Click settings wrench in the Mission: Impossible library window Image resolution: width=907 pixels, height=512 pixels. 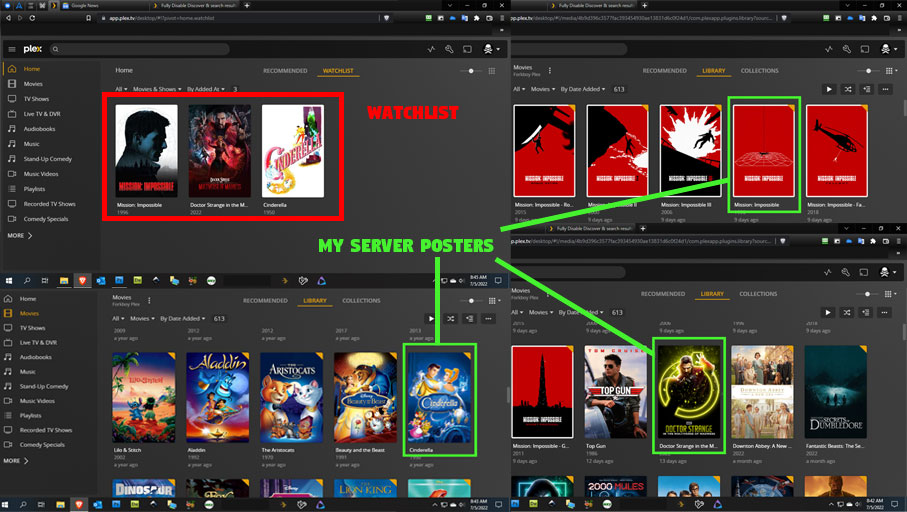847,49
